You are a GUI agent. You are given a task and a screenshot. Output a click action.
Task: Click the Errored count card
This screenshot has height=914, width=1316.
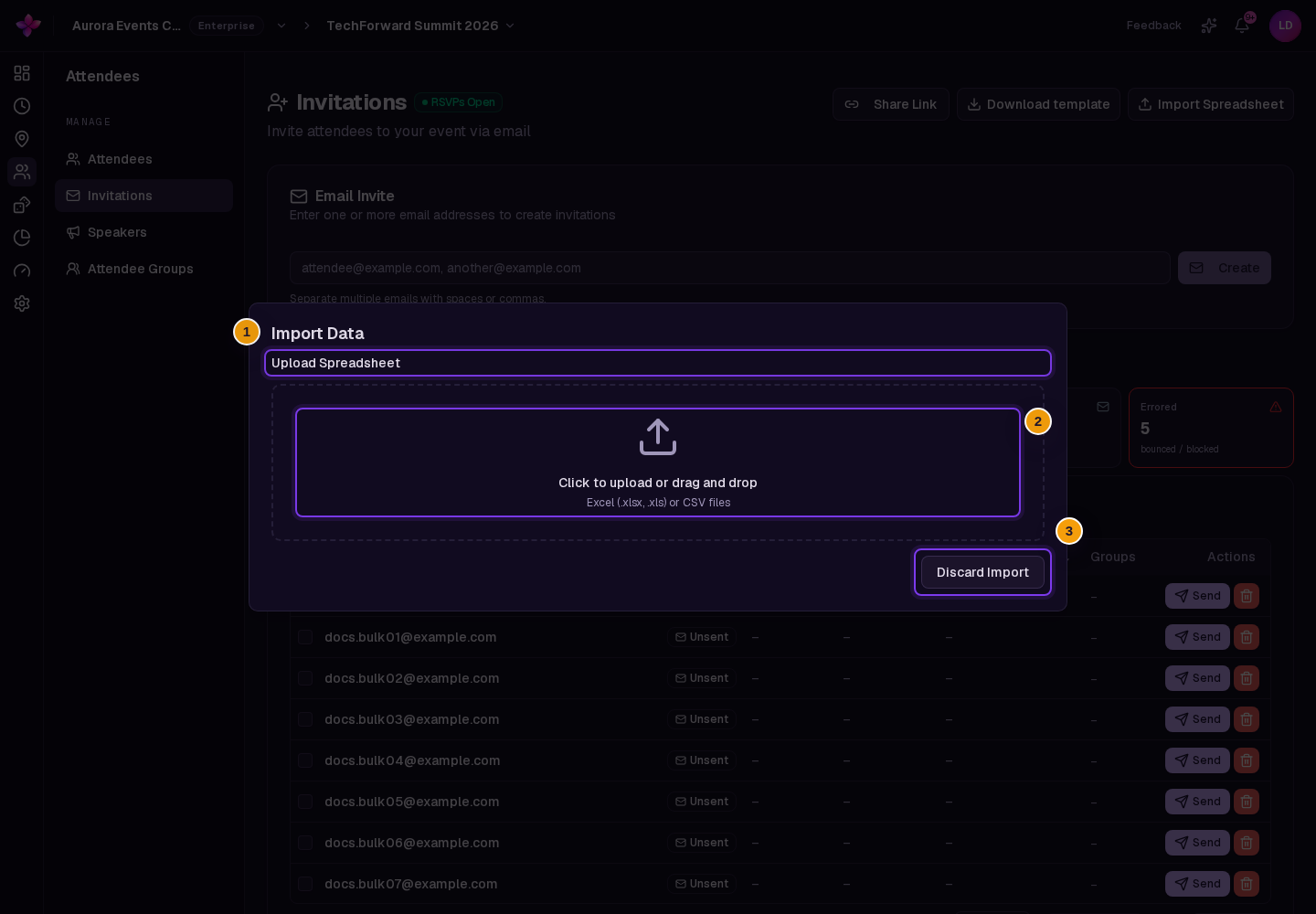coord(1211,428)
